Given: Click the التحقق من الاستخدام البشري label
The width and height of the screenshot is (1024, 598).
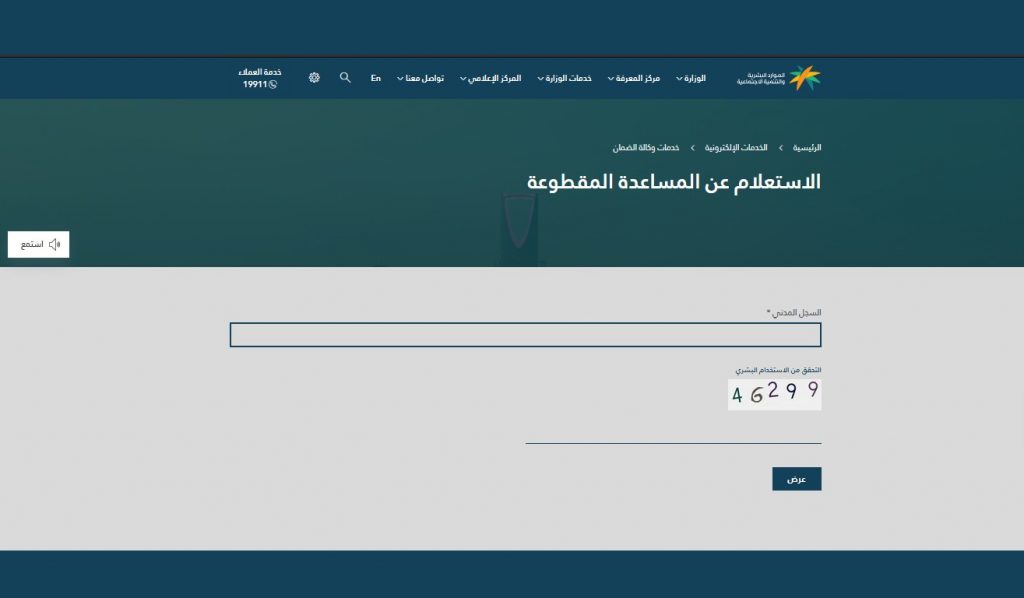Looking at the screenshot, I should pyautogui.click(x=778, y=370).
